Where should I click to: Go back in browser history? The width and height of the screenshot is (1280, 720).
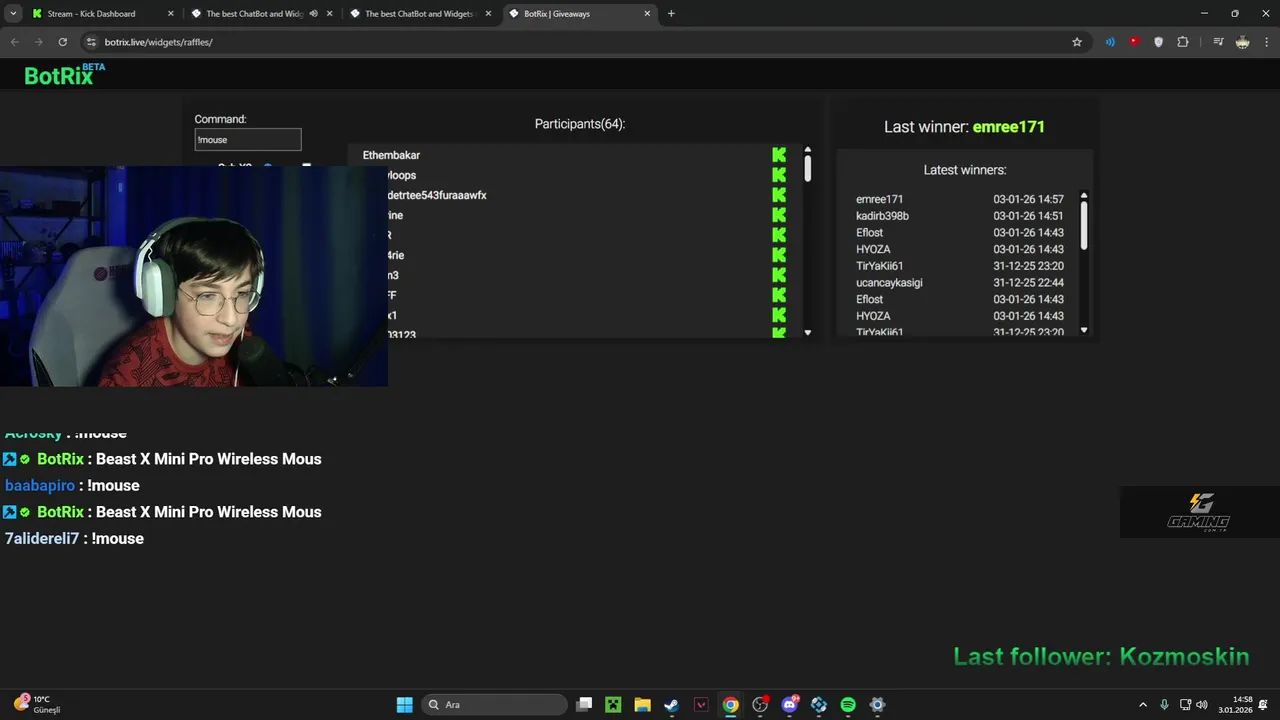coord(14,42)
